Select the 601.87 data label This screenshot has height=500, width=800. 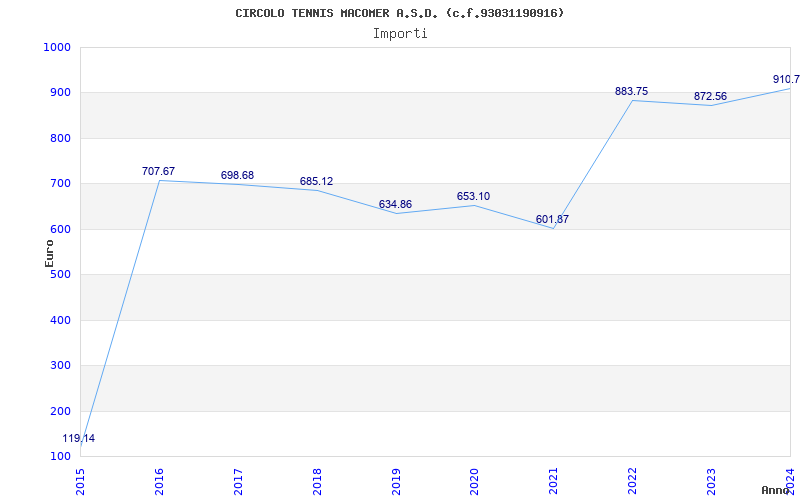tap(552, 219)
